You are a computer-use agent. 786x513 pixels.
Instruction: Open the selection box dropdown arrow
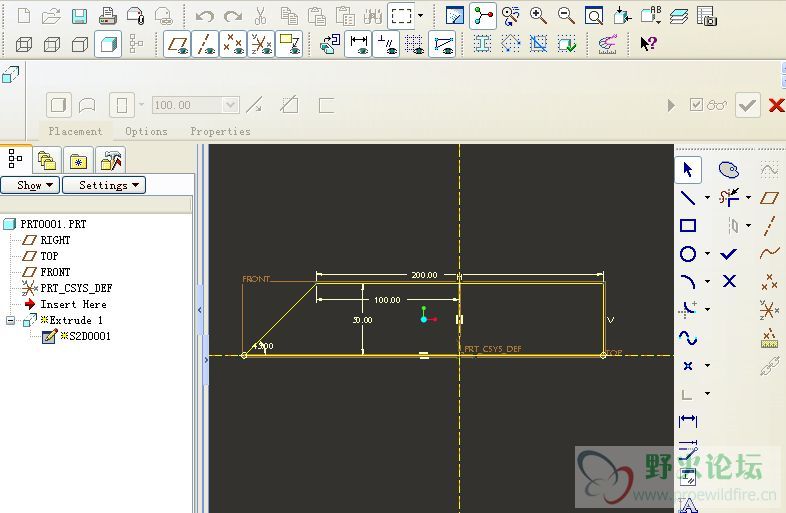(420, 16)
